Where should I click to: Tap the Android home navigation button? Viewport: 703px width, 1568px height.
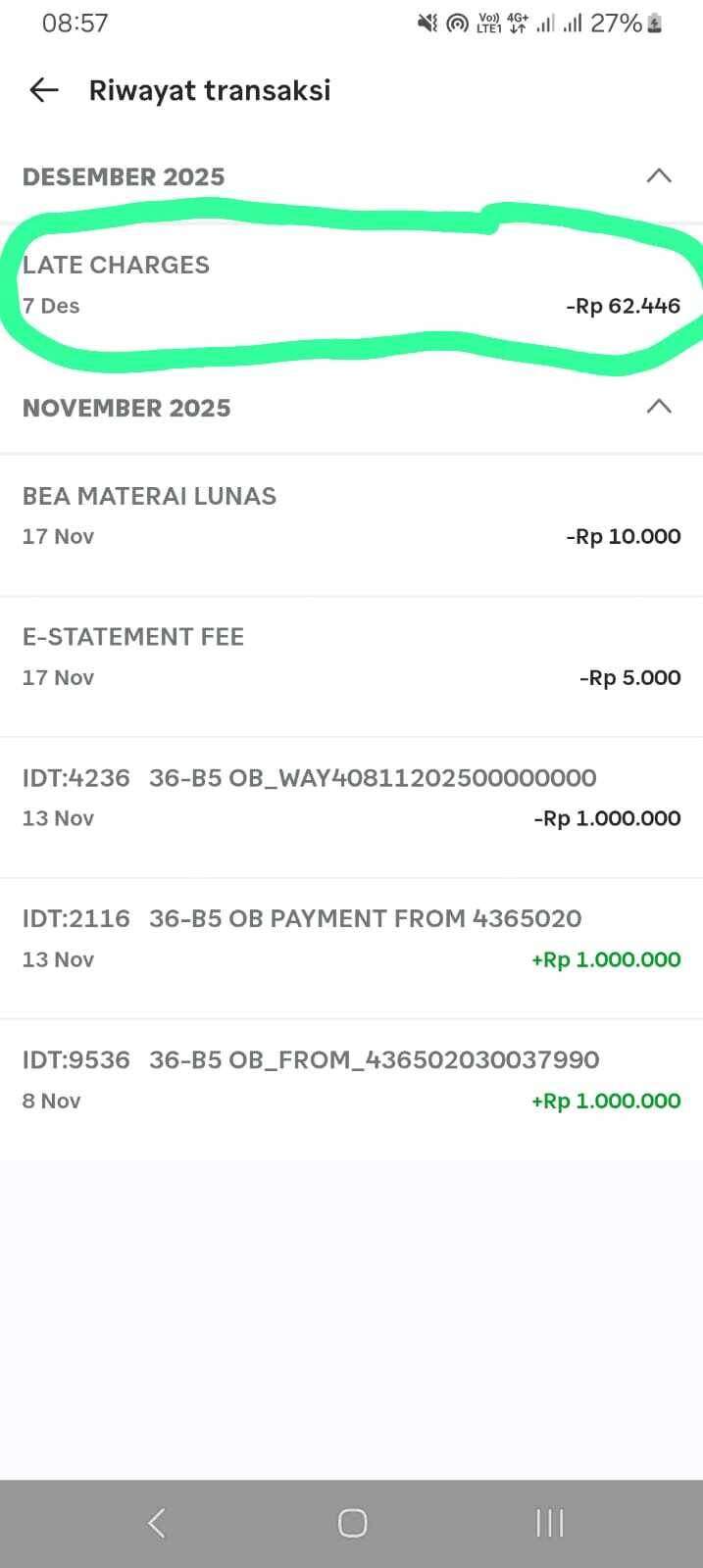[352, 1523]
